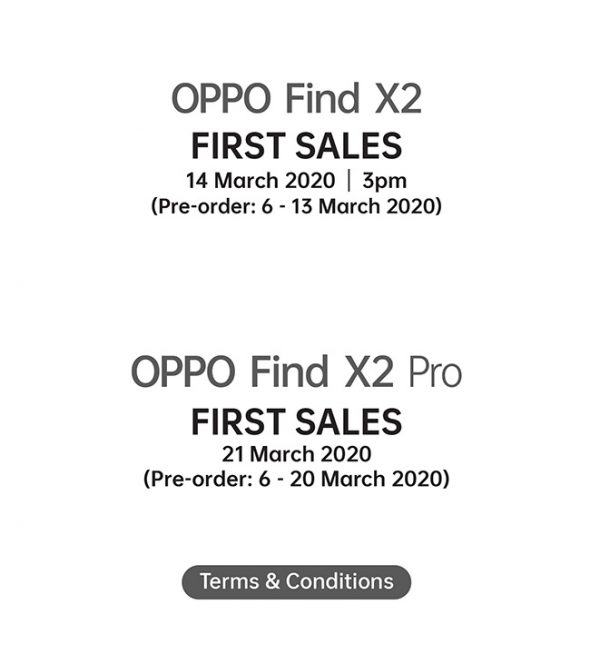Click the vertical divider beside 3pm

point(349,181)
